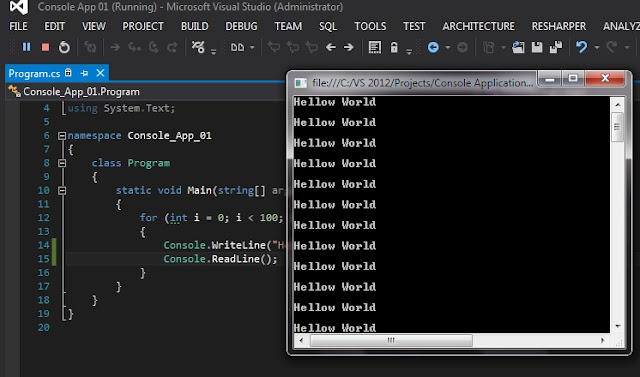The width and height of the screenshot is (640, 377).
Task: Restart the debugging session
Action: tap(64, 47)
